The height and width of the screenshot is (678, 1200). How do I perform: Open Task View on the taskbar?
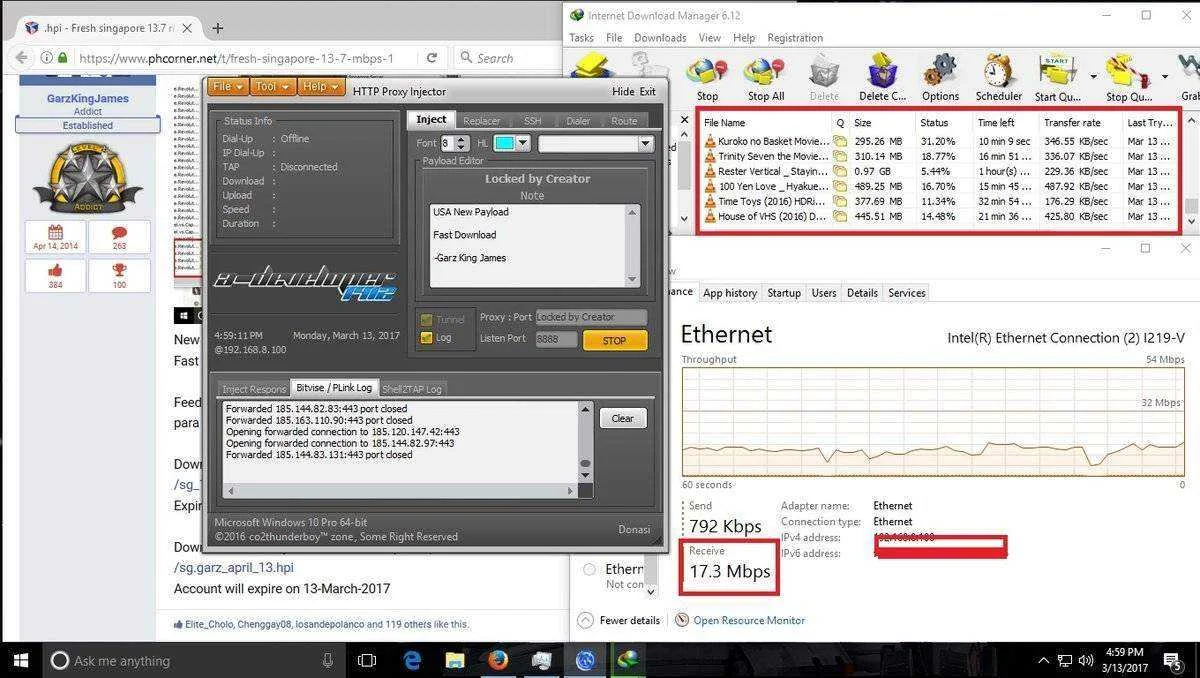pyautogui.click(x=367, y=660)
